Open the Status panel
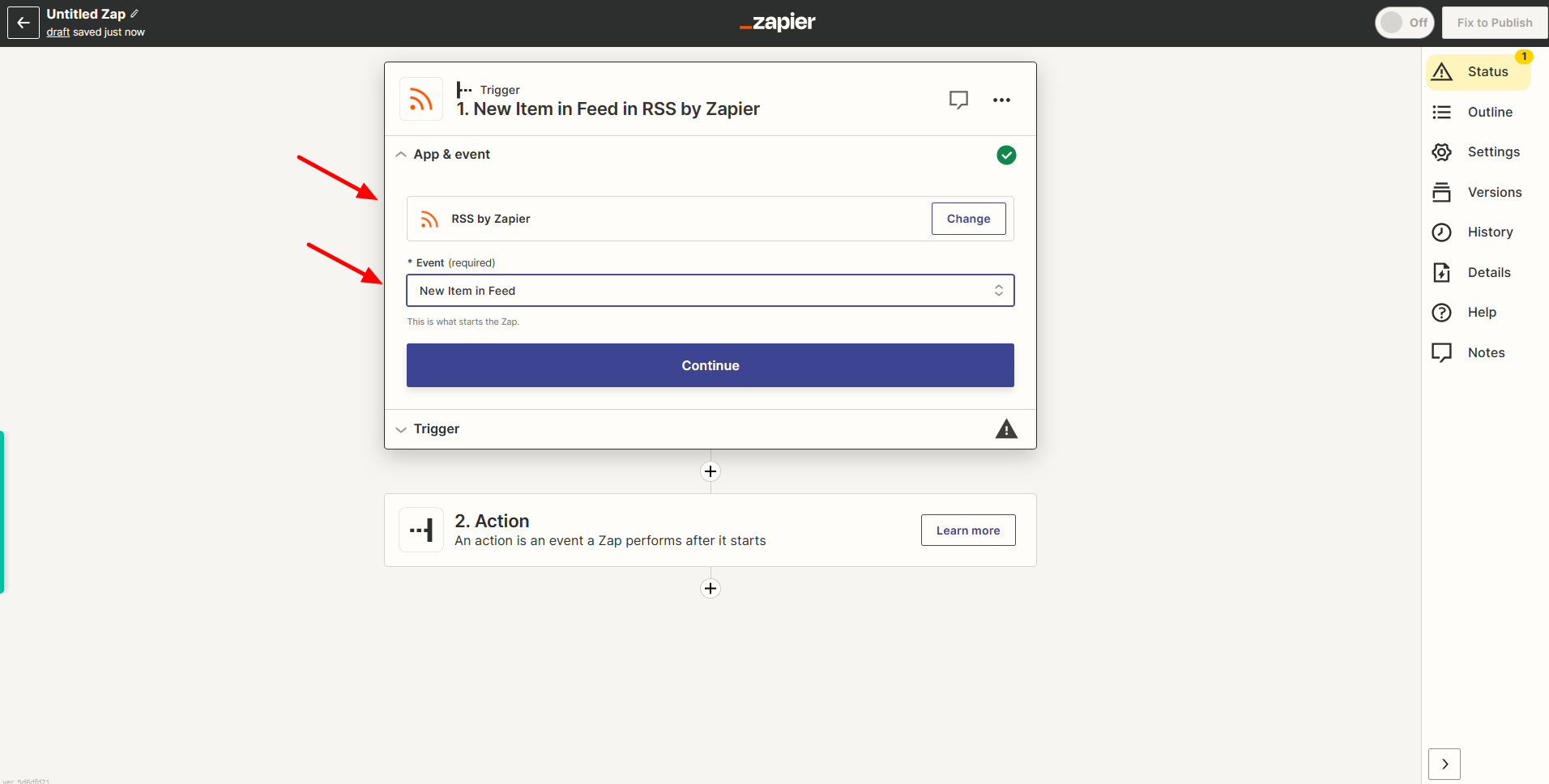This screenshot has width=1549, height=784. [x=1478, y=71]
